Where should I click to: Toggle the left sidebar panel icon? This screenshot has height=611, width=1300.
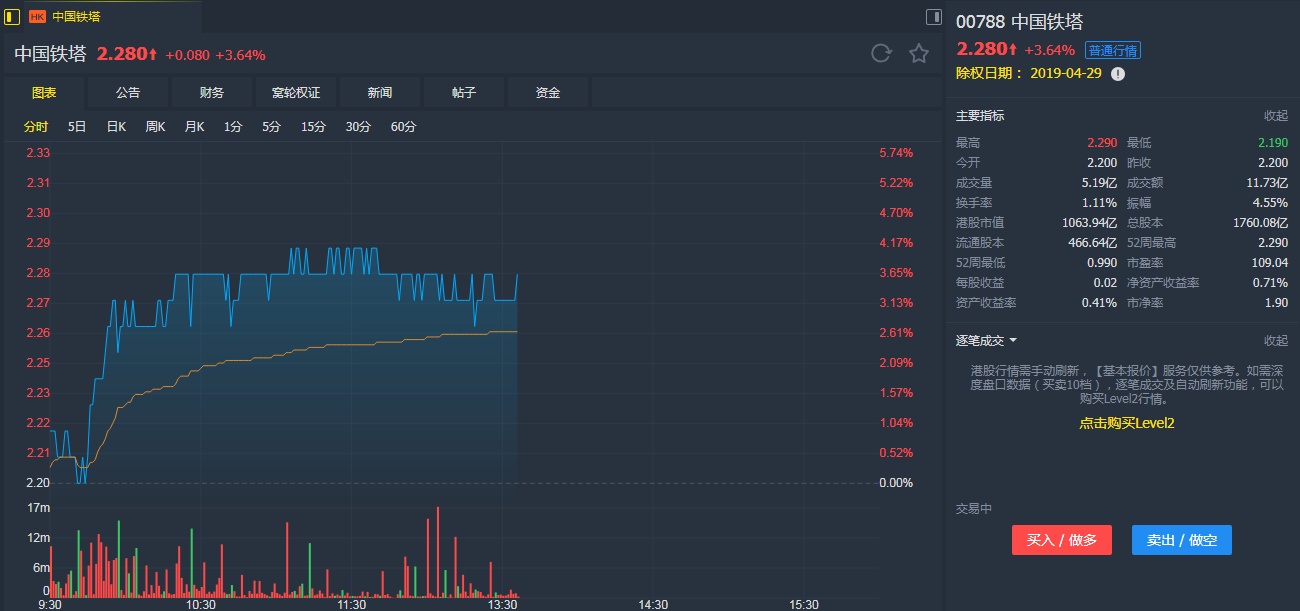(12, 16)
